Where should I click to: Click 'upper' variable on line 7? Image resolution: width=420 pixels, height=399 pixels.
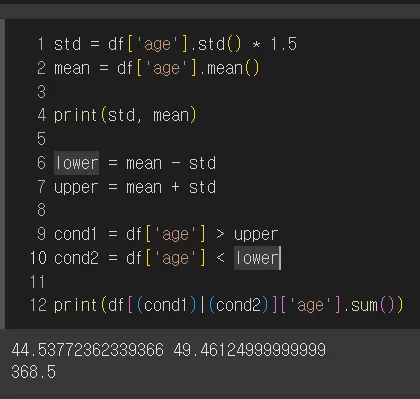[76, 187]
